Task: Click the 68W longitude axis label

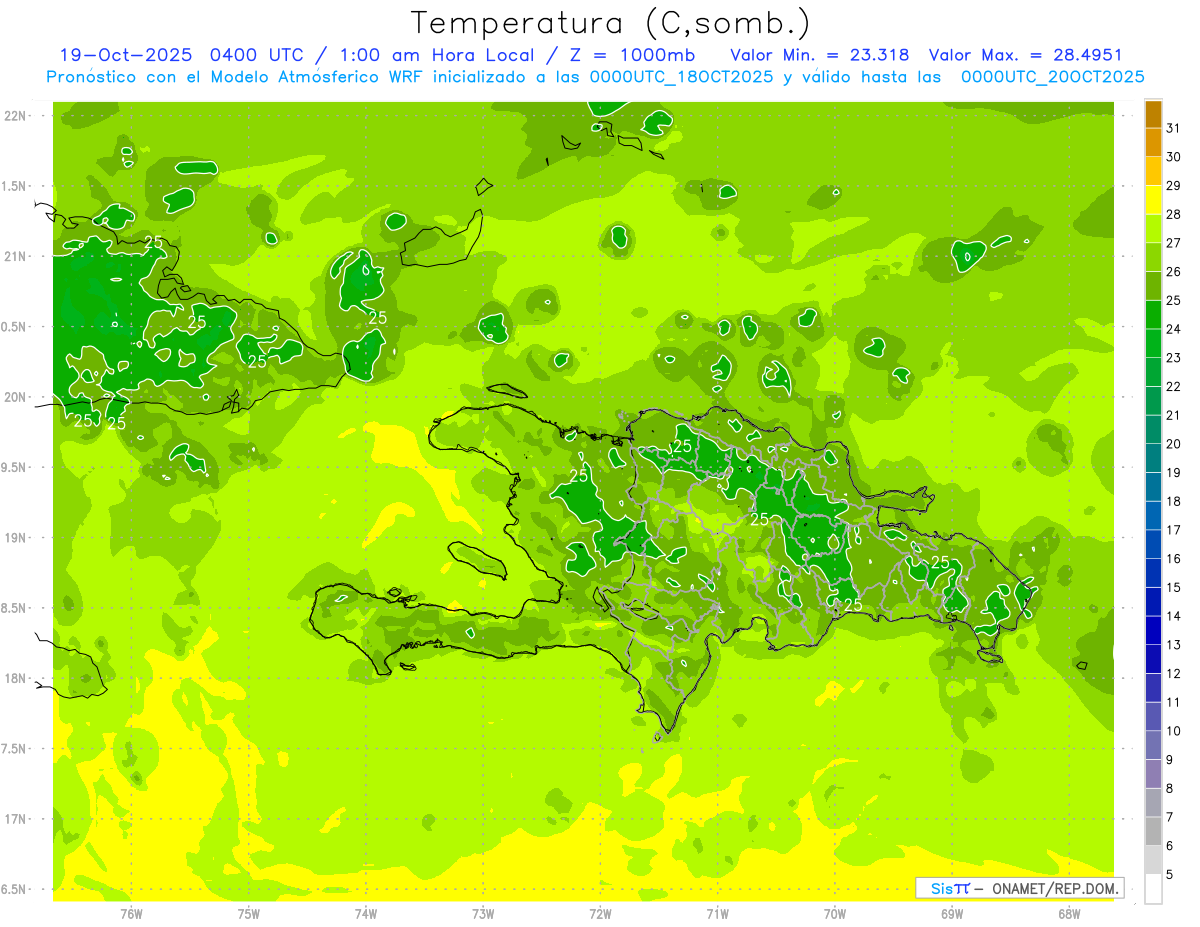Action: [x=1069, y=913]
